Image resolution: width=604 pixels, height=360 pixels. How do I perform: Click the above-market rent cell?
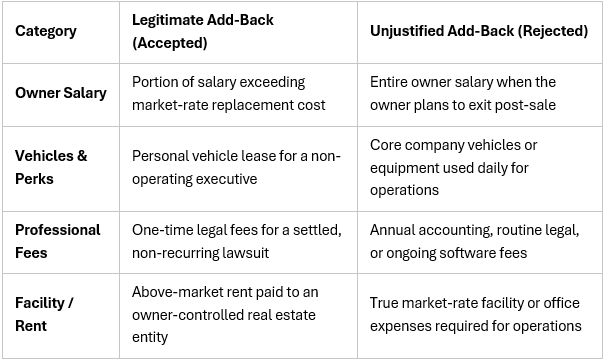pos(238,316)
